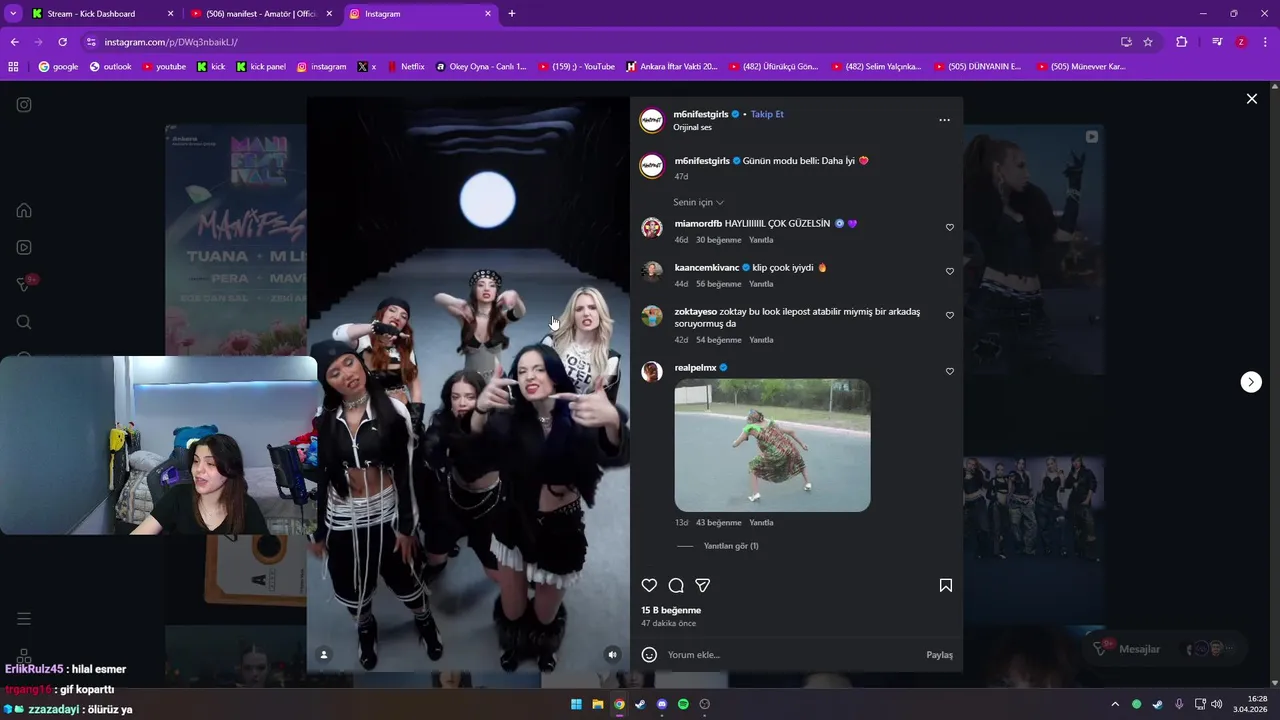Open Chrome media control icon
Screen dimensions: 1280x720
coord(1217,42)
